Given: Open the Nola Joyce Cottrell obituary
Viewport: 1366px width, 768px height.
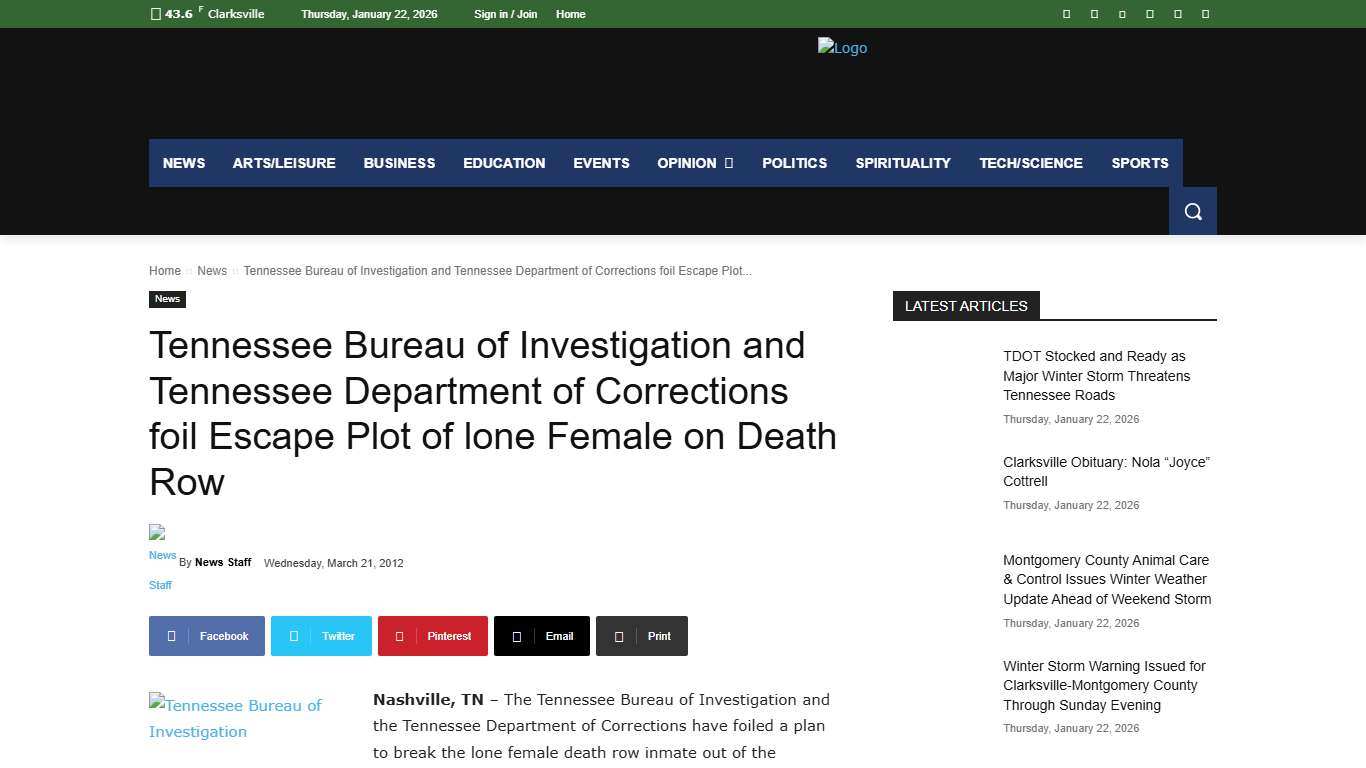Looking at the screenshot, I should click(1106, 471).
